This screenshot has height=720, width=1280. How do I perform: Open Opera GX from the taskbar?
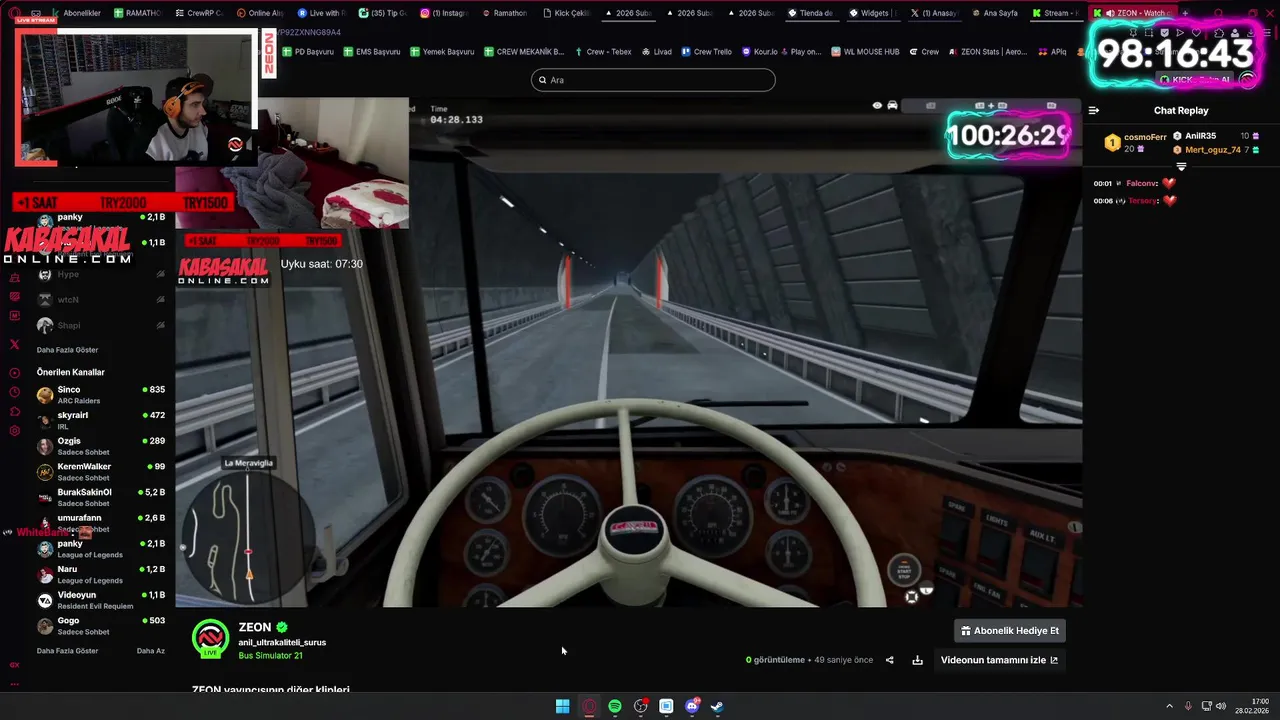point(589,706)
